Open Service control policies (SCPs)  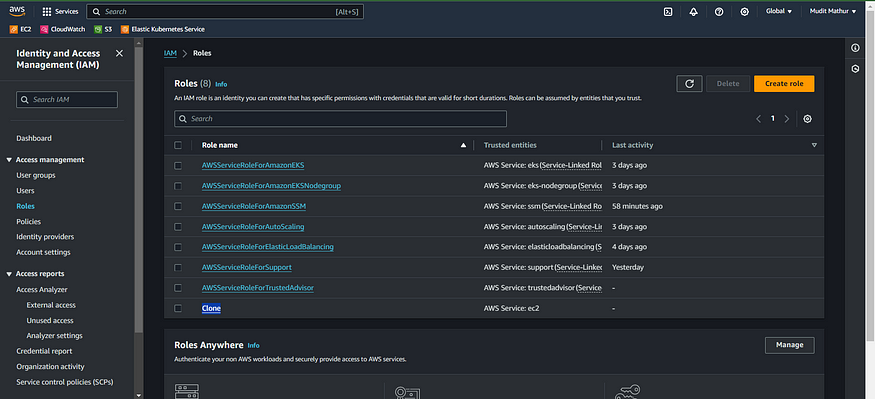[x=65, y=382]
